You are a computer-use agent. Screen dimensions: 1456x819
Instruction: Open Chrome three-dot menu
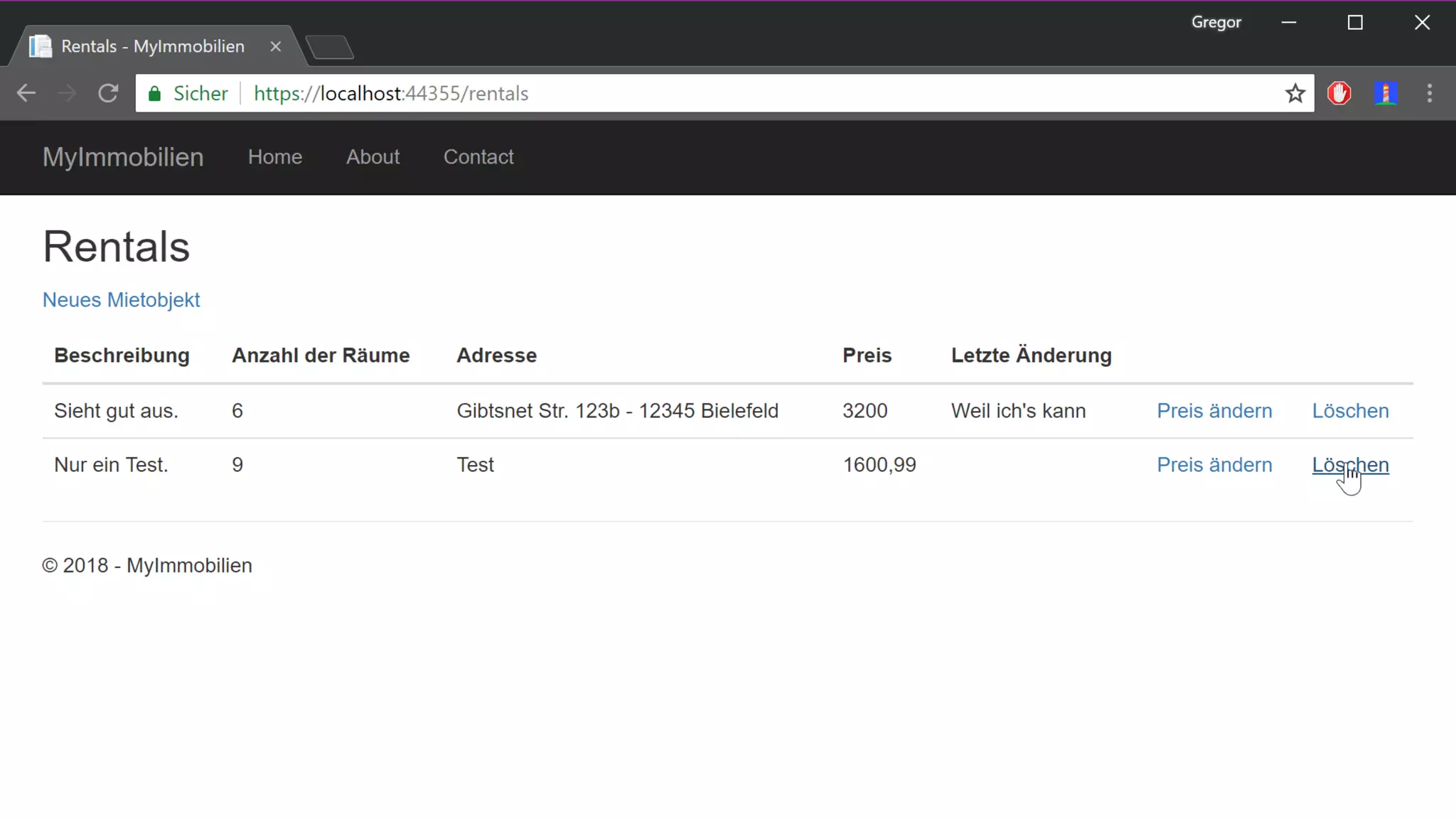click(x=1430, y=93)
